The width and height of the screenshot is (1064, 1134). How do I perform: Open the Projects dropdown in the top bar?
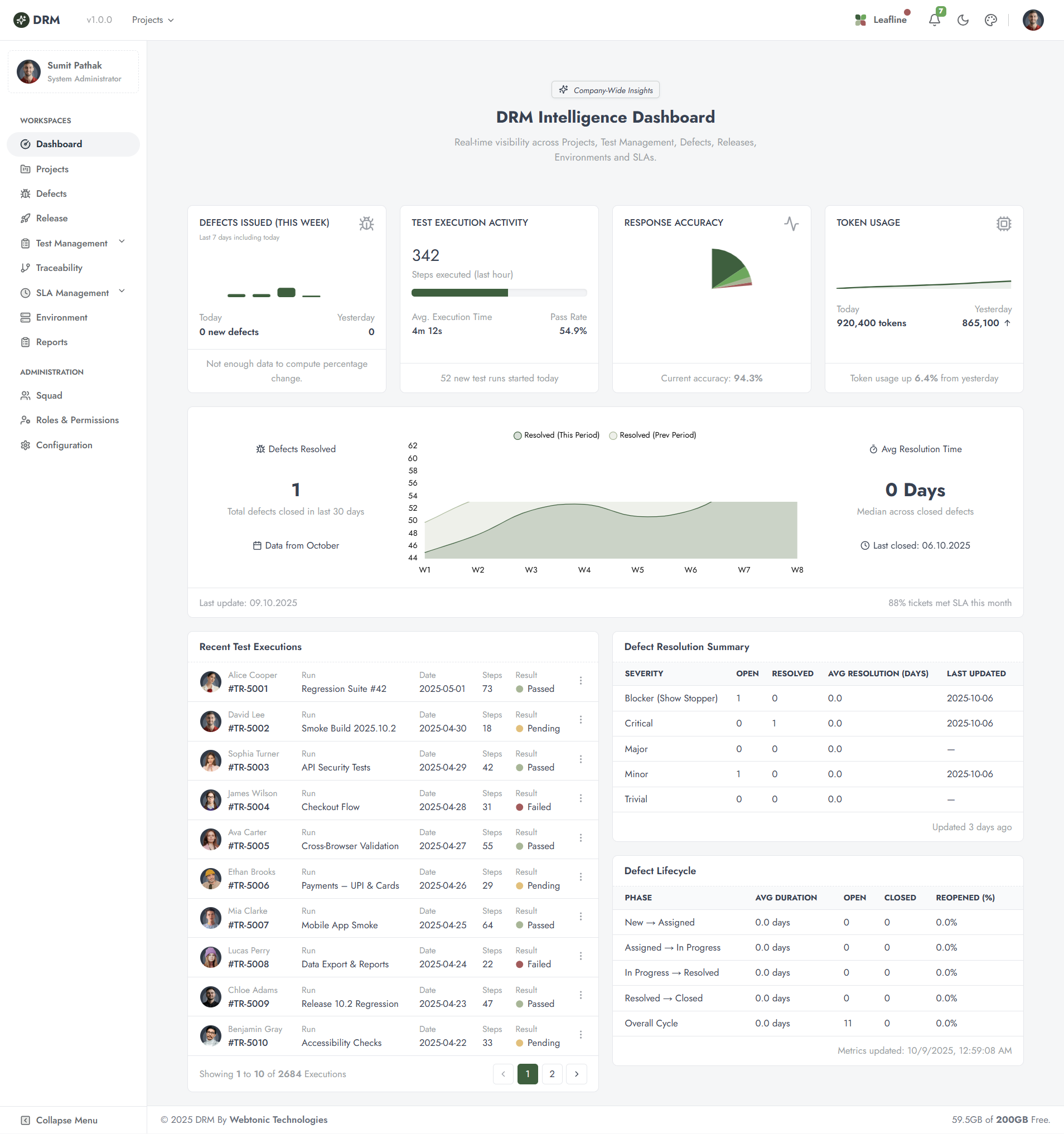pyautogui.click(x=152, y=20)
